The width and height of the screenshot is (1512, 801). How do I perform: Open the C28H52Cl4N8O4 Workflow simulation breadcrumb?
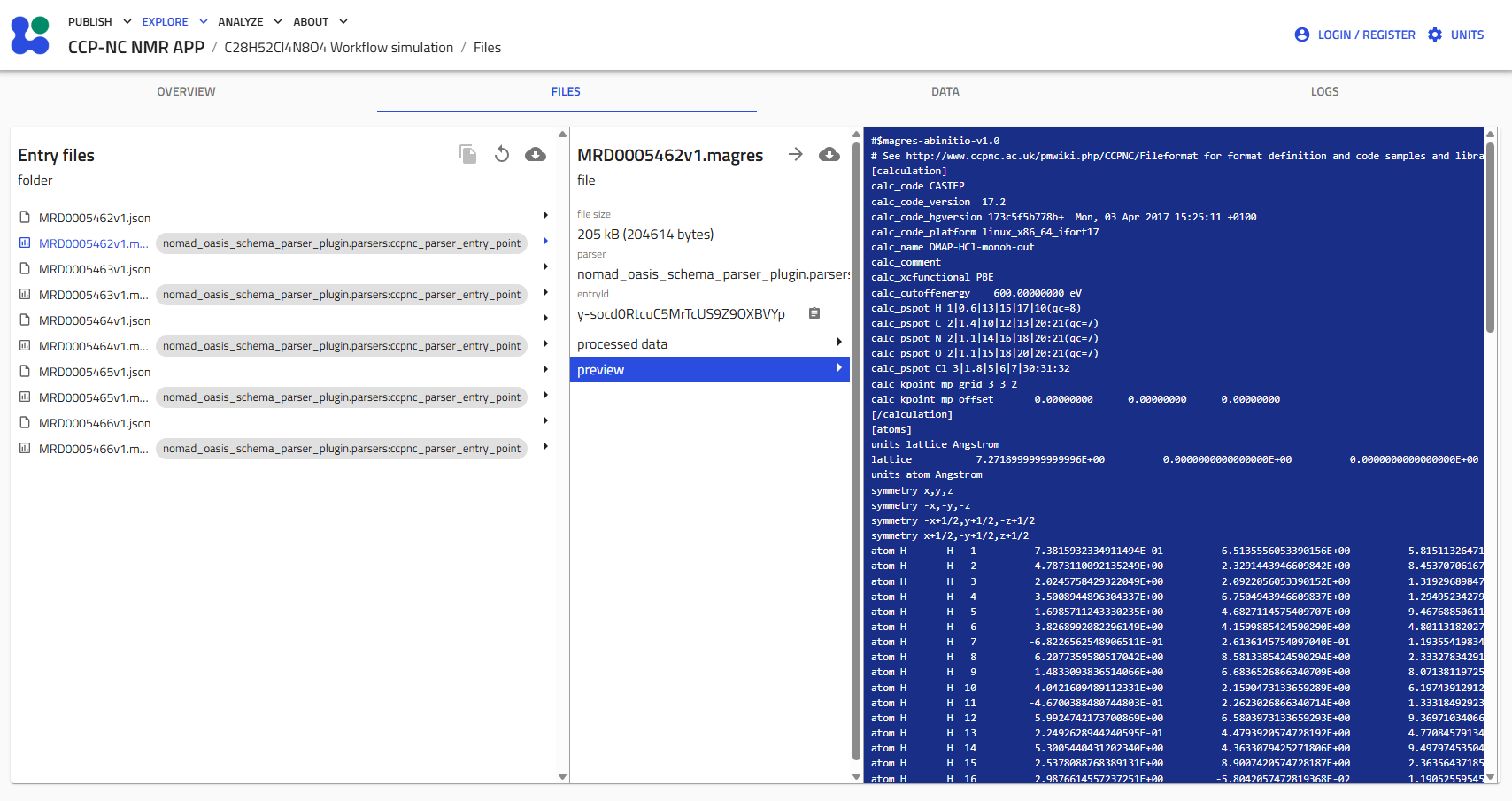click(x=339, y=47)
